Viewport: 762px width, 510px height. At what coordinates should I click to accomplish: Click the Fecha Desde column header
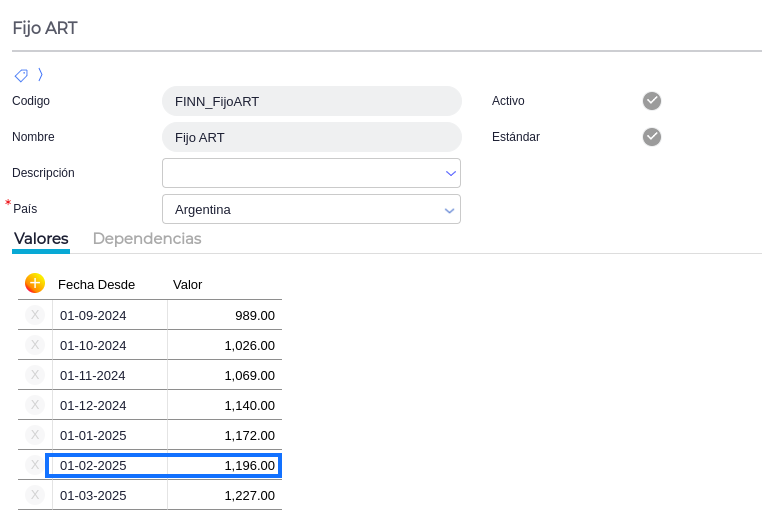96,284
